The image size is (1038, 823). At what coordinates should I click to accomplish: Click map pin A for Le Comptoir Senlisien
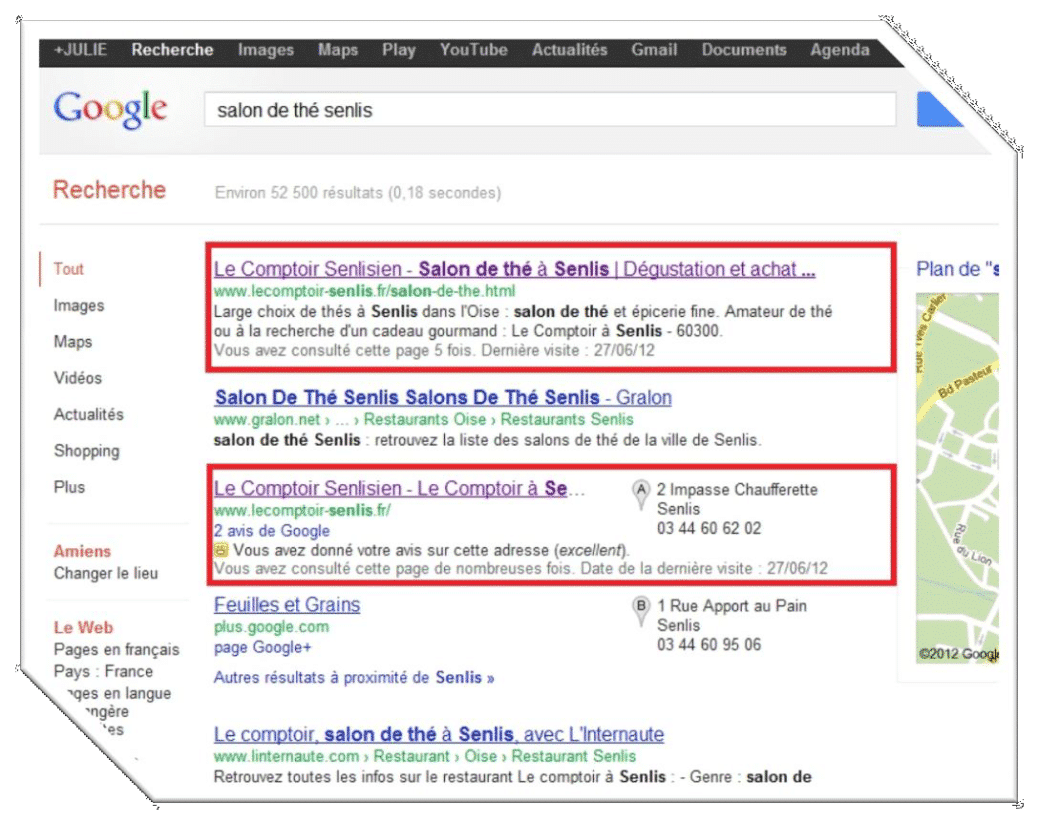click(x=640, y=495)
